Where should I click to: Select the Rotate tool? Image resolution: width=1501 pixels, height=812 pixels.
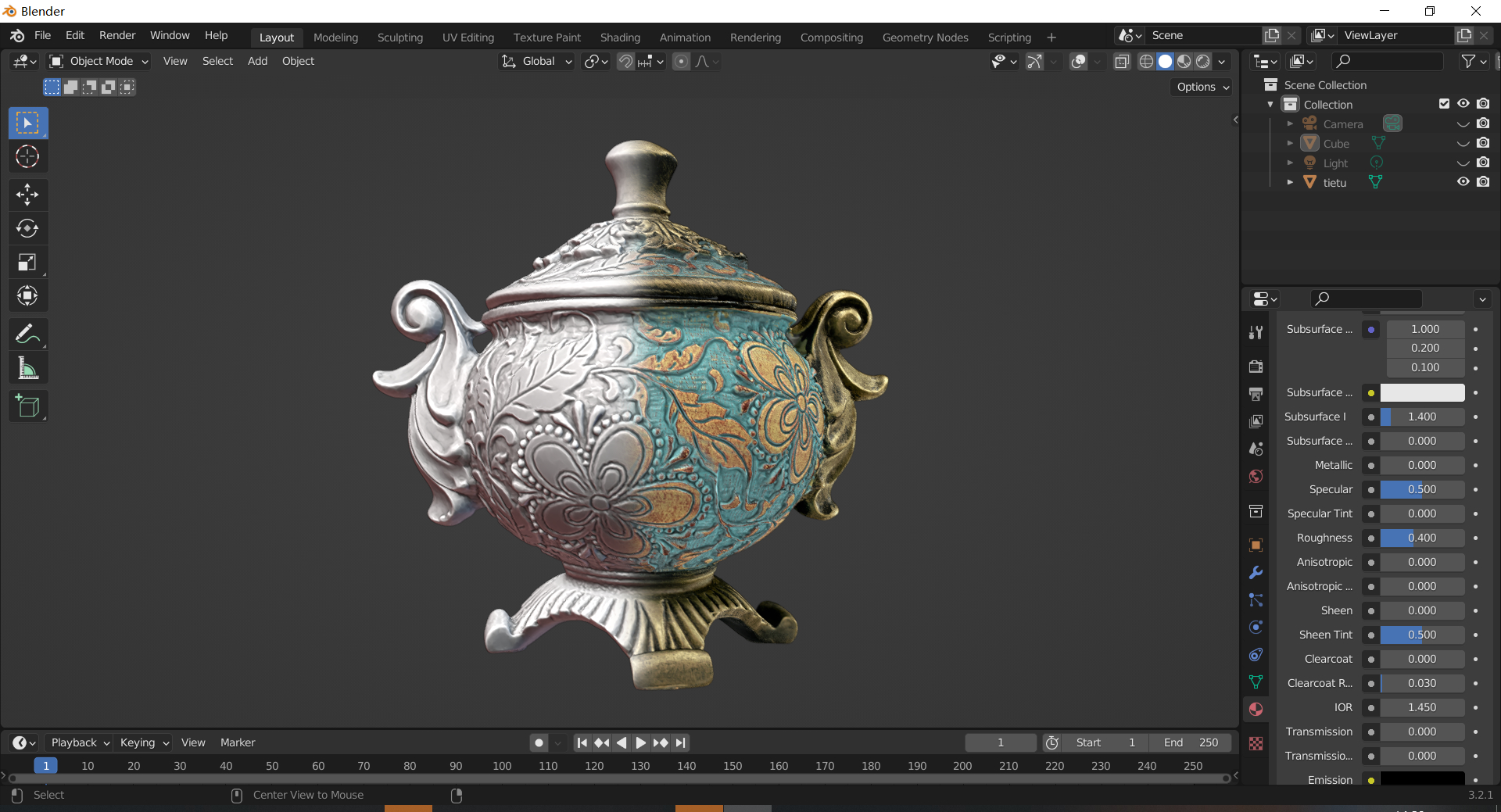click(x=27, y=228)
